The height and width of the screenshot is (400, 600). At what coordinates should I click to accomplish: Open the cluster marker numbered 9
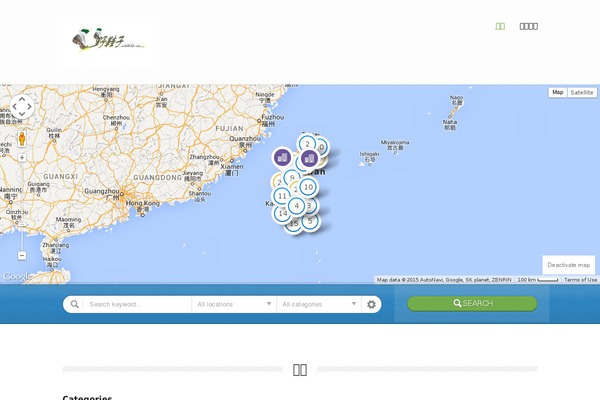click(x=292, y=177)
